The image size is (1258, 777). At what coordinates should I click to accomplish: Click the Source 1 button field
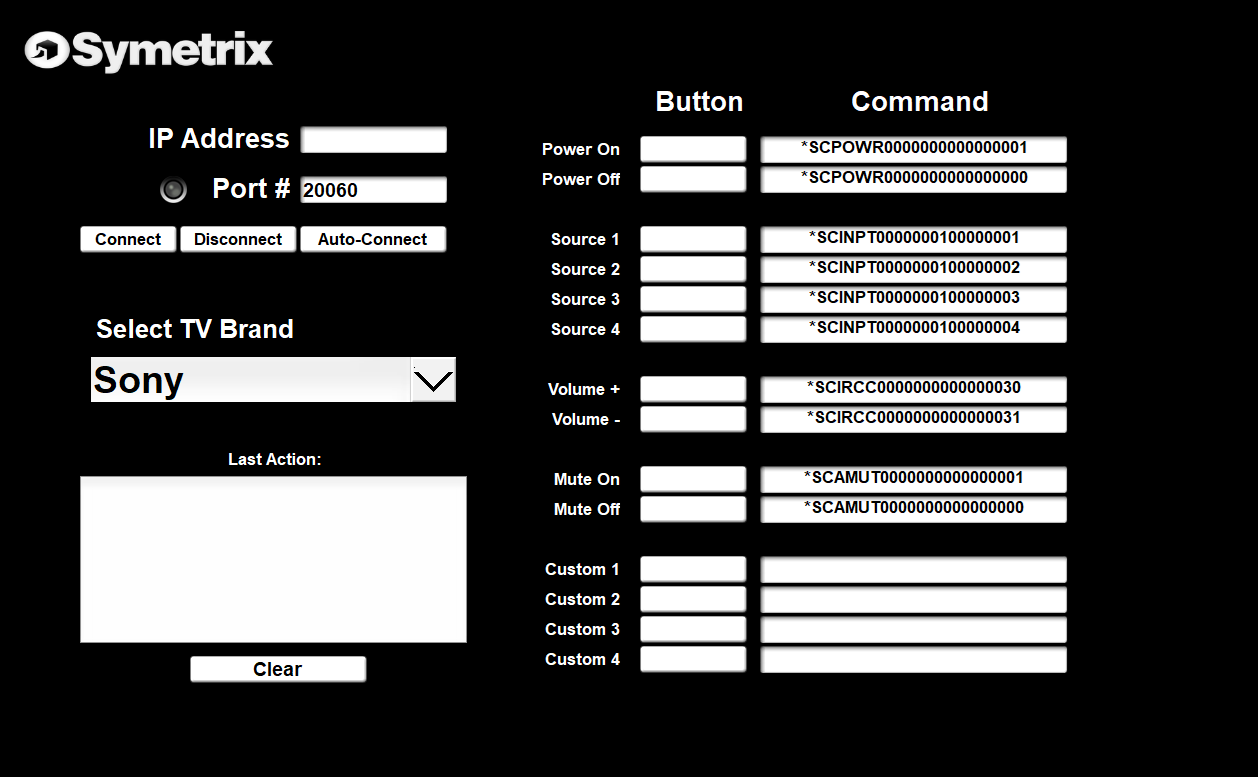[693, 239]
